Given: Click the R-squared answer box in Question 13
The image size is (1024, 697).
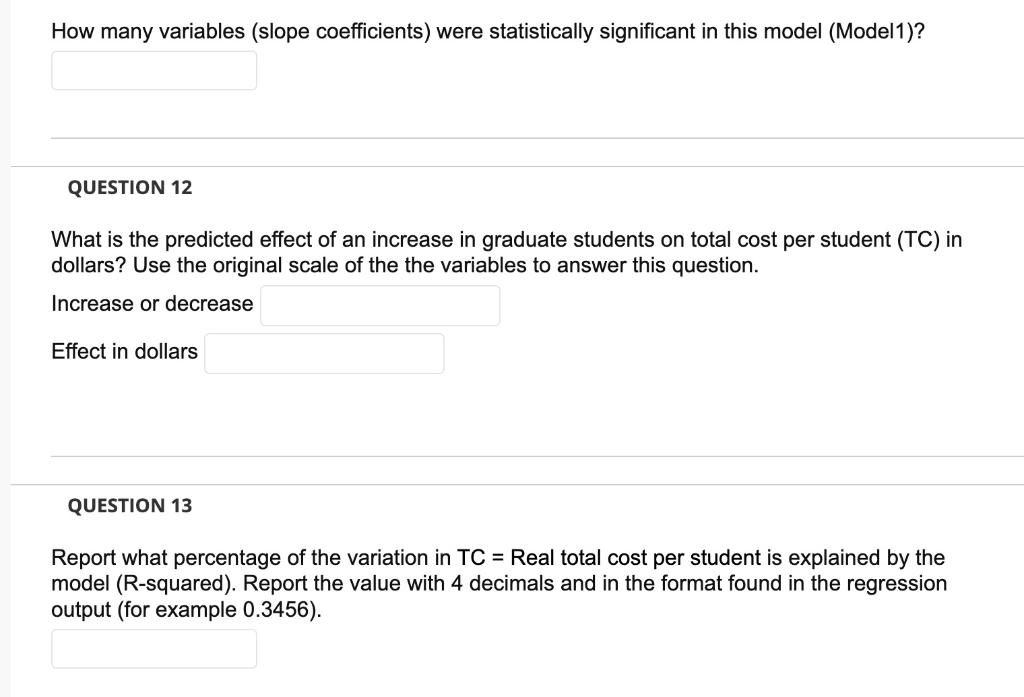Looking at the screenshot, I should coord(154,648).
